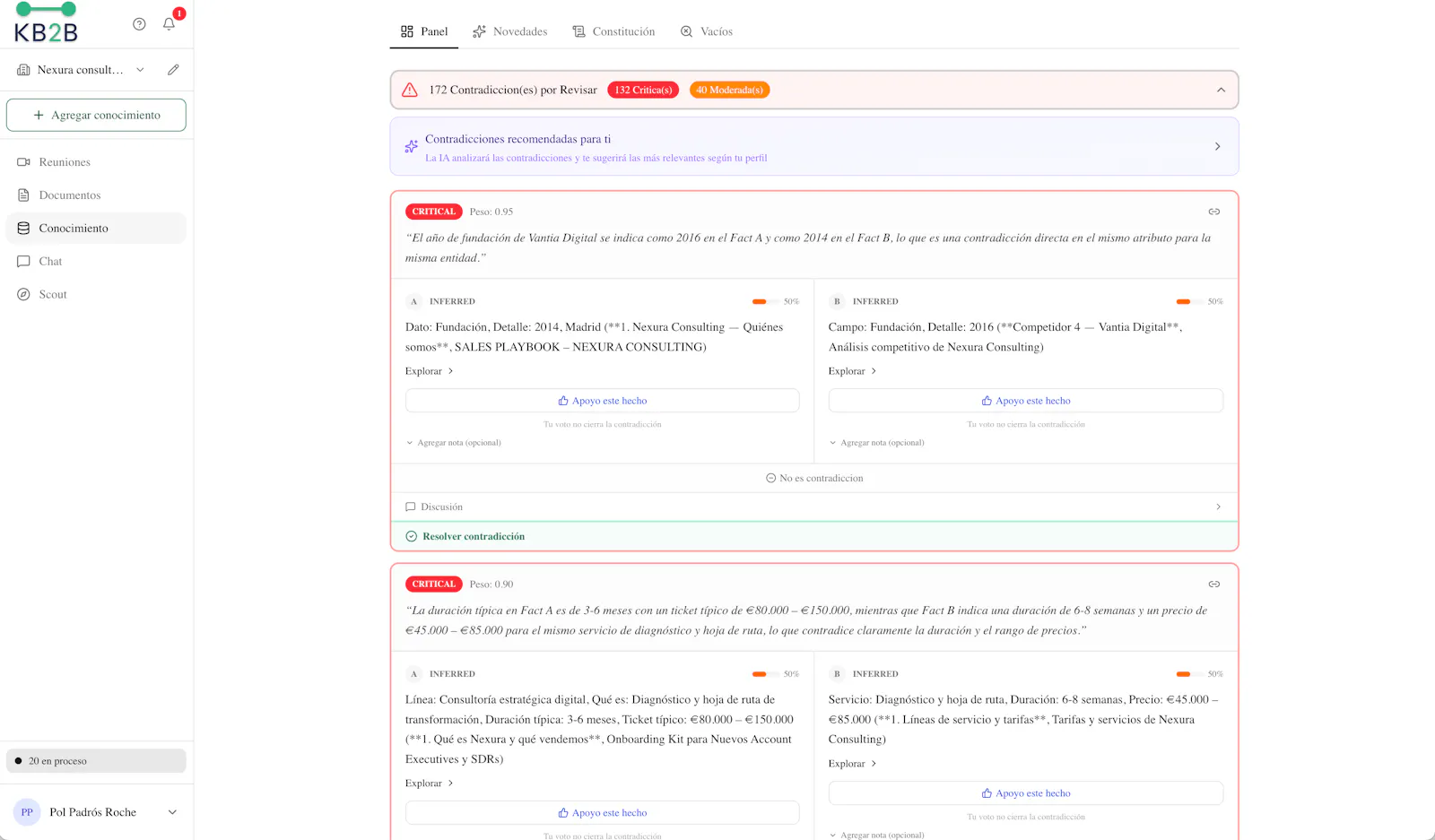
Task: Click the Discusión speech bubble icon
Action: tap(411, 507)
